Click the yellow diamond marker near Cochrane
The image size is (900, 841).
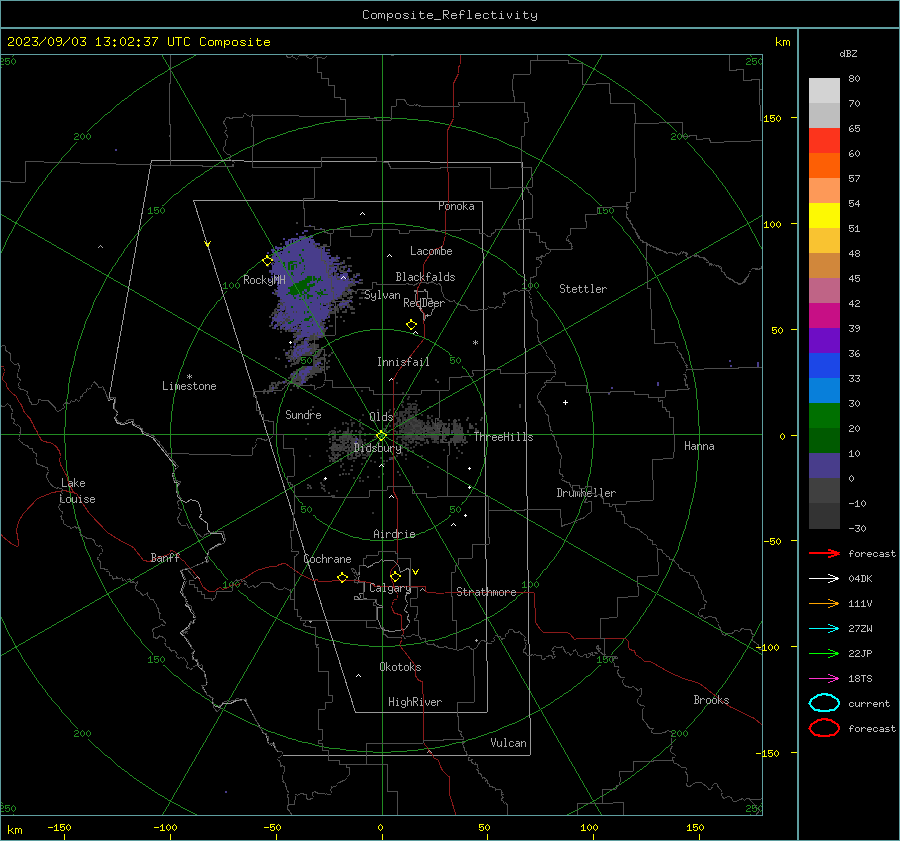(x=343, y=577)
